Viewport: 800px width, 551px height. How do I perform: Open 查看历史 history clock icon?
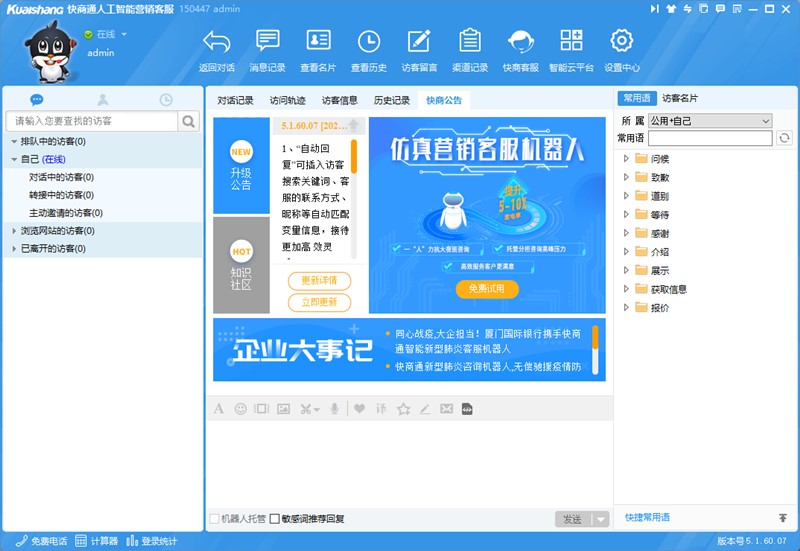368,42
